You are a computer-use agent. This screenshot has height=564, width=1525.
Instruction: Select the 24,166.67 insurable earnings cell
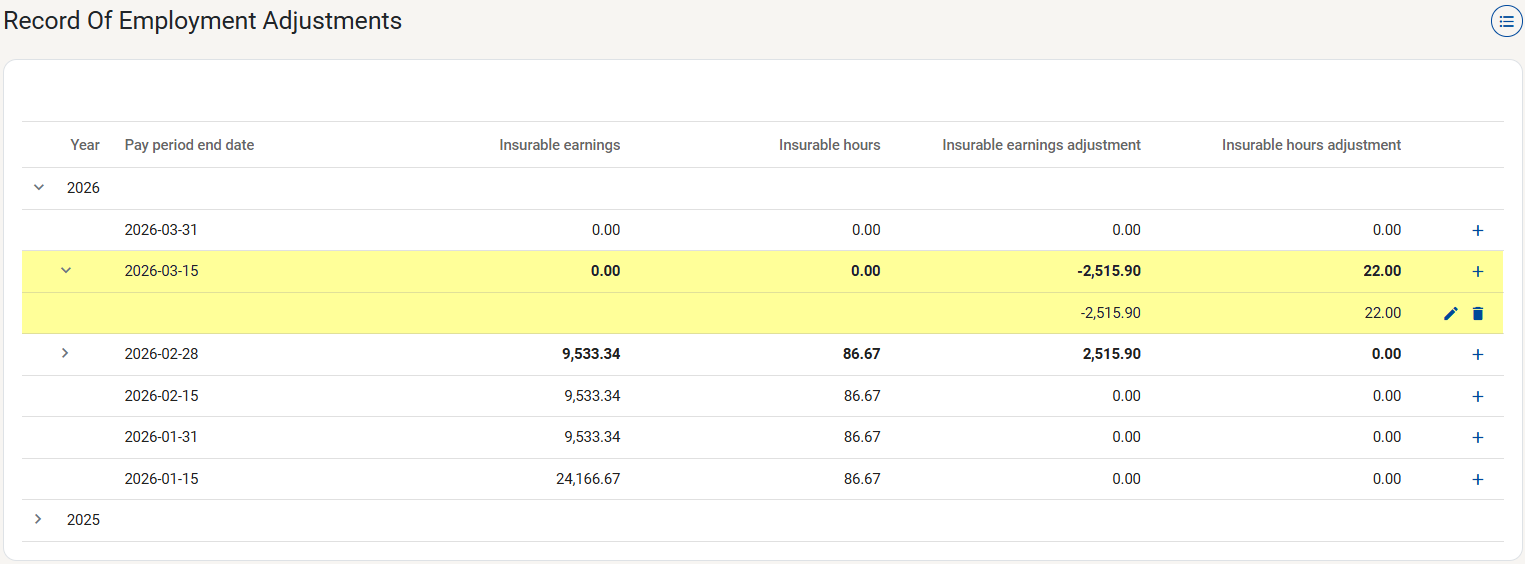(587, 479)
